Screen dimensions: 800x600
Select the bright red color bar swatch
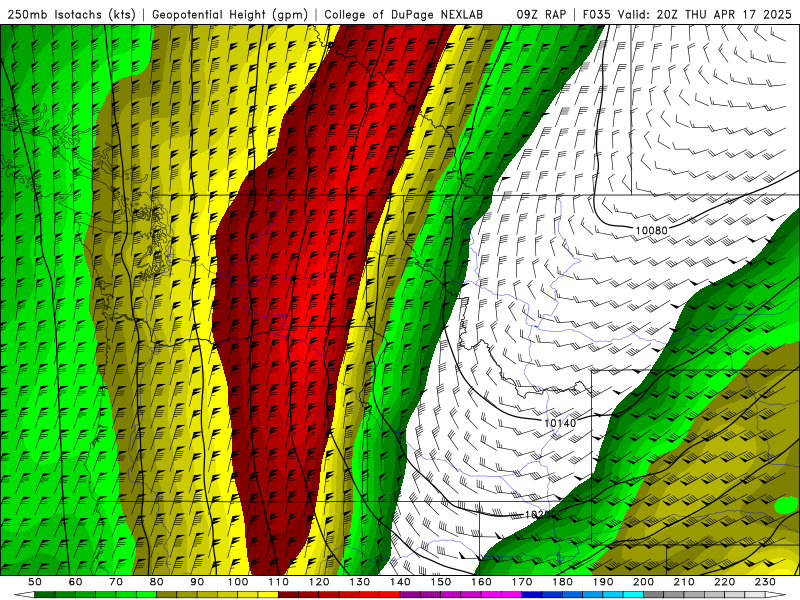pos(391,595)
